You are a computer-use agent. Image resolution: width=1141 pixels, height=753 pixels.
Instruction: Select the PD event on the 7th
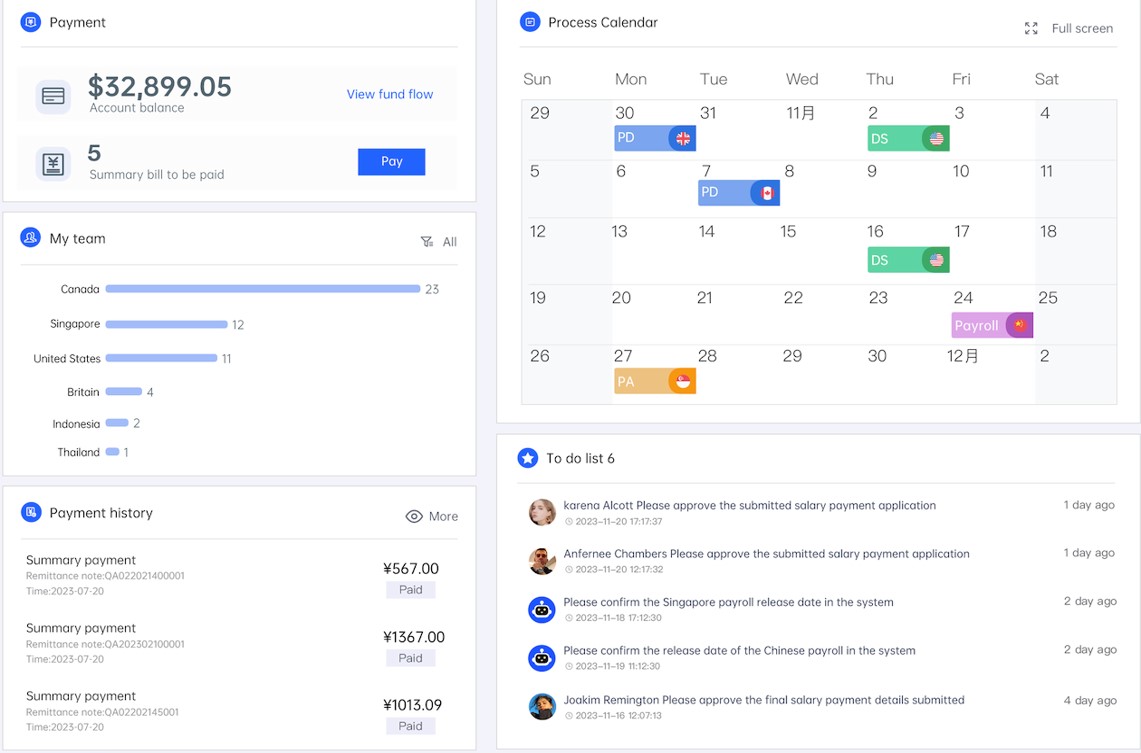point(738,193)
